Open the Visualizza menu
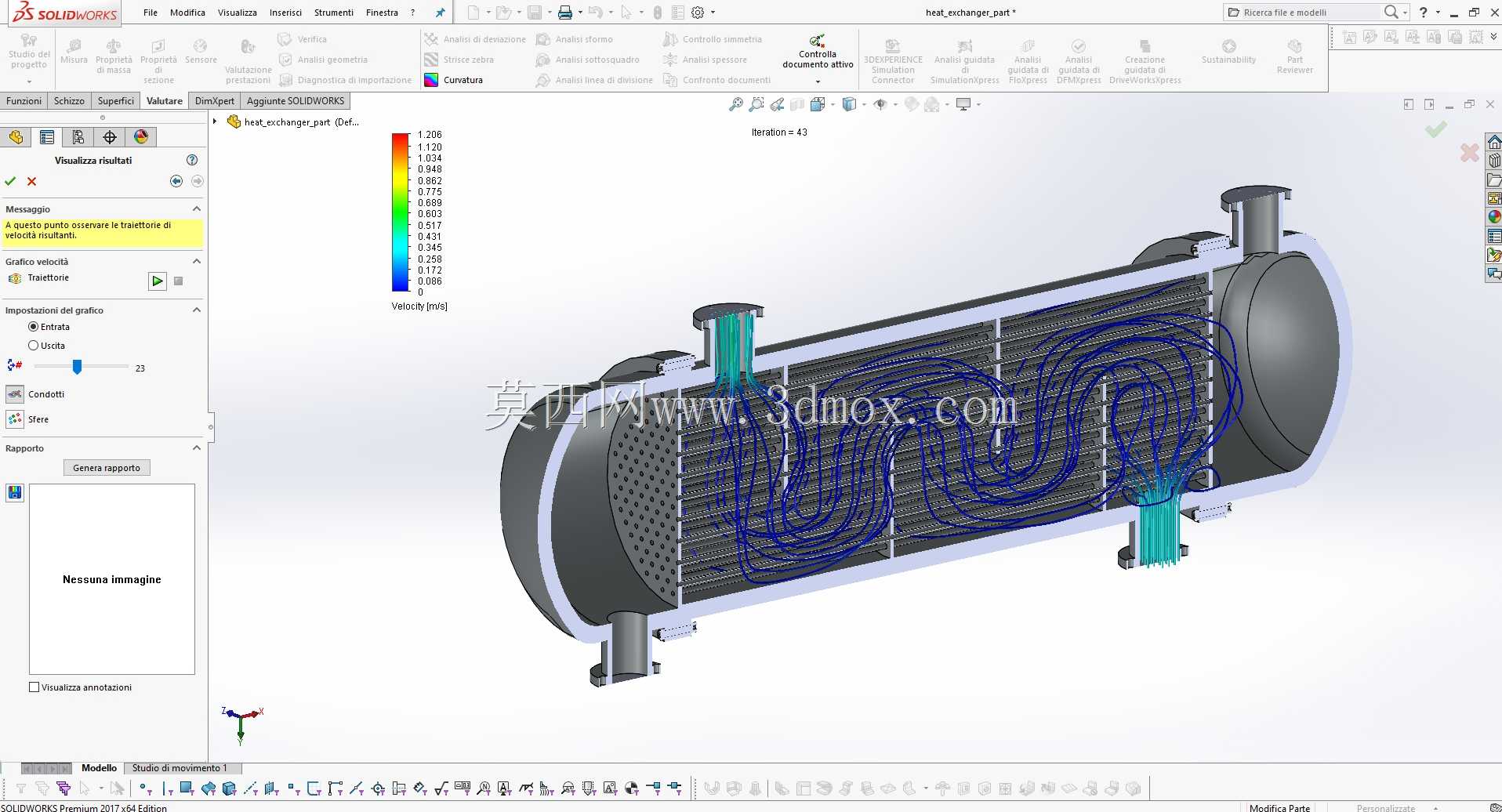1502x812 pixels. (x=238, y=13)
